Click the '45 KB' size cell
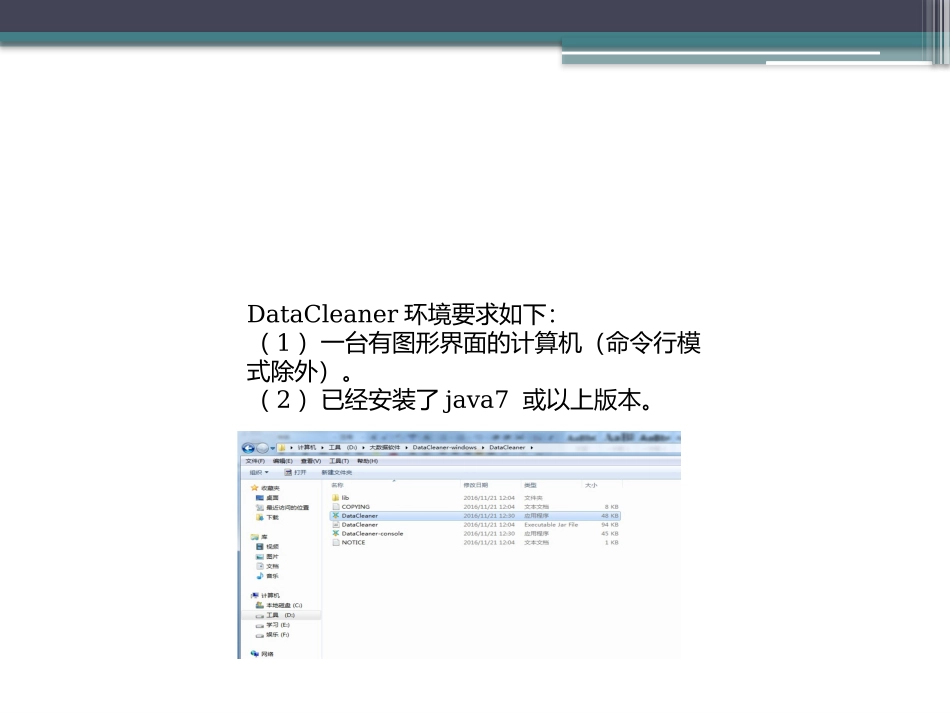The width and height of the screenshot is (950, 713). point(610,534)
